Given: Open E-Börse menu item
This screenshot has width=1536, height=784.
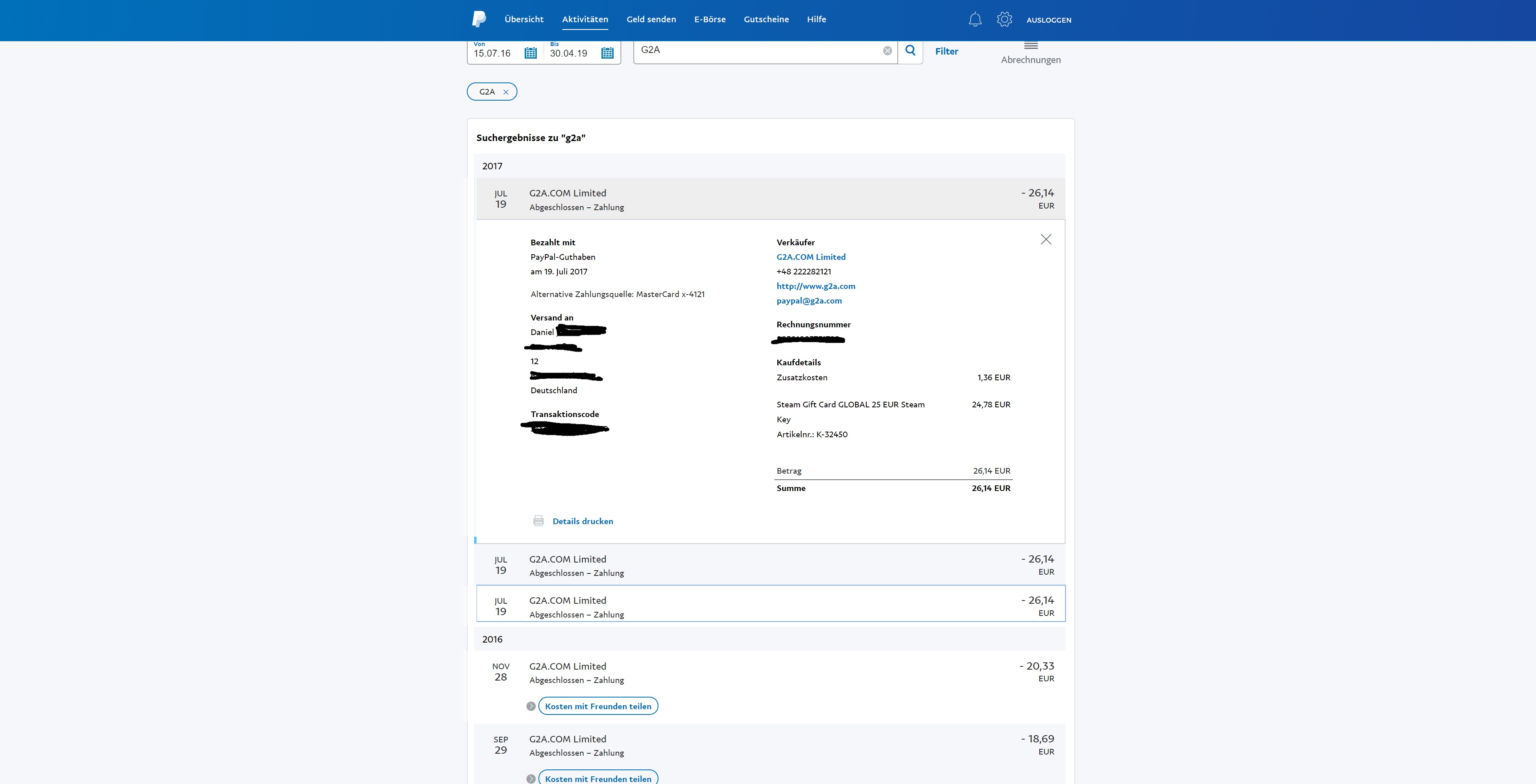Looking at the screenshot, I should coord(709,19).
